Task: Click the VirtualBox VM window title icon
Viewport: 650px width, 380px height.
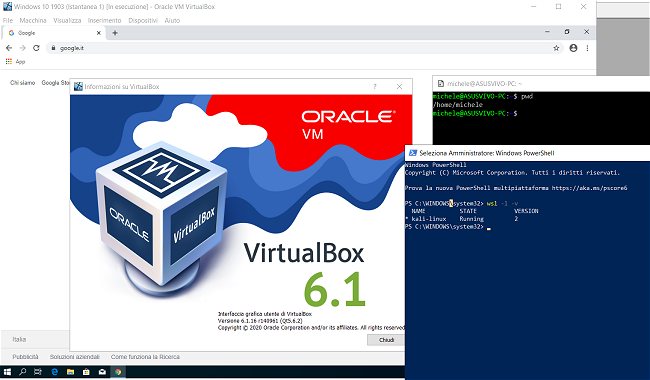Action: tap(7, 7)
